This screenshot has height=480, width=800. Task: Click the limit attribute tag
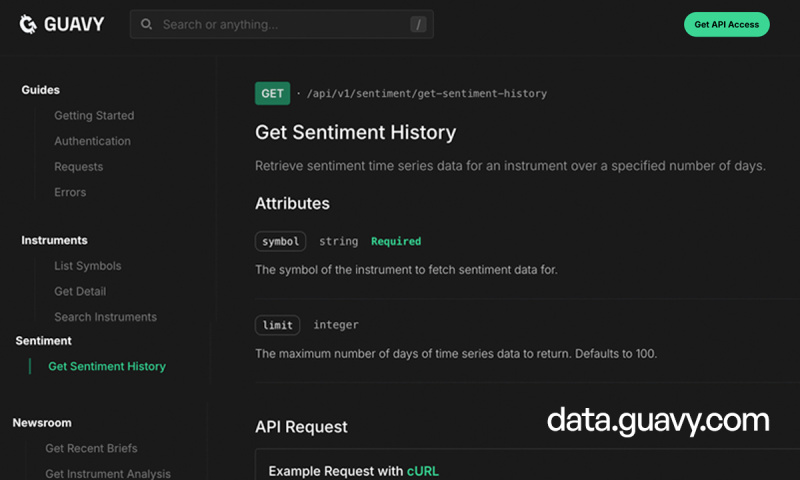277,325
